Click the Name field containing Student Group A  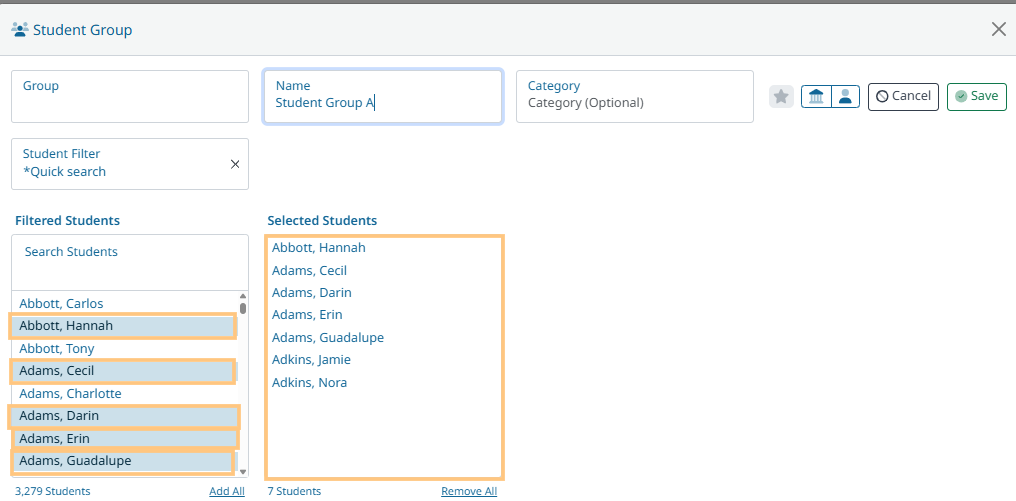tap(382, 96)
